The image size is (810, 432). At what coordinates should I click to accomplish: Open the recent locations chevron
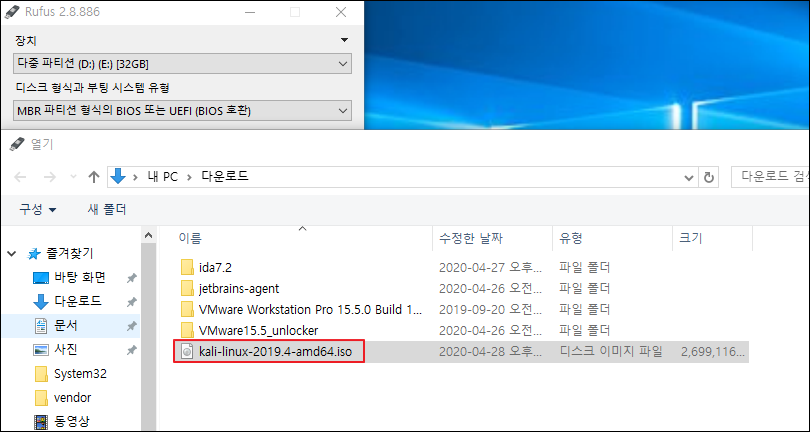click(x=73, y=177)
